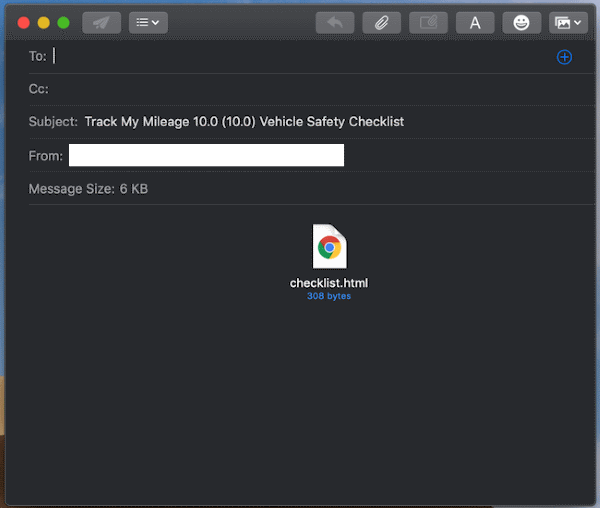Close the compose window with the red button
Viewport: 600px width, 508px height.
click(x=23, y=22)
